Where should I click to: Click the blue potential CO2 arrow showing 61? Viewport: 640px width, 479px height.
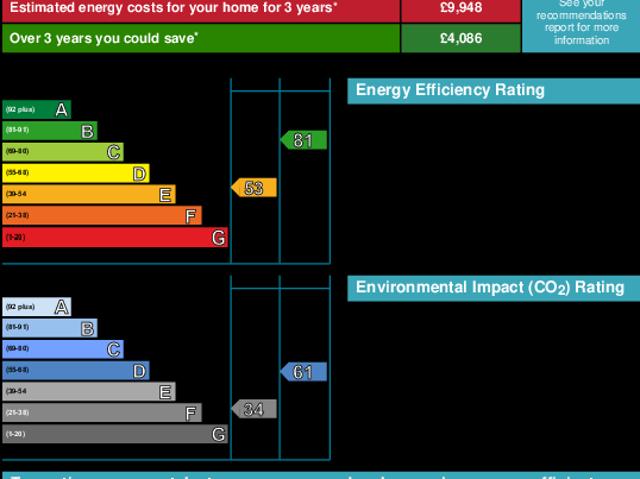pyautogui.click(x=304, y=372)
